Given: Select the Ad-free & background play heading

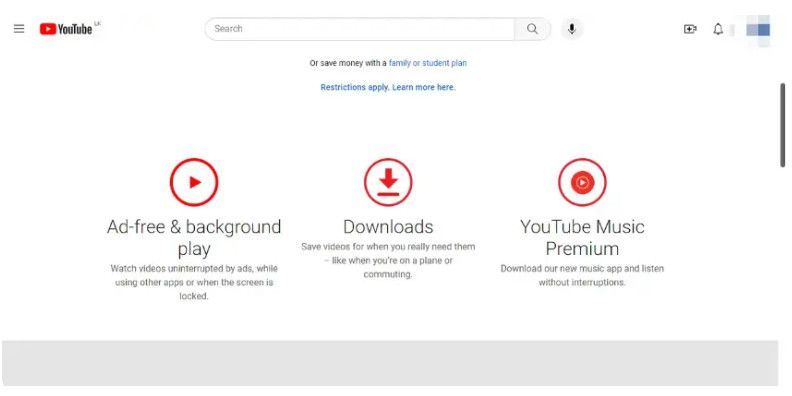Looking at the screenshot, I should click(194, 237).
